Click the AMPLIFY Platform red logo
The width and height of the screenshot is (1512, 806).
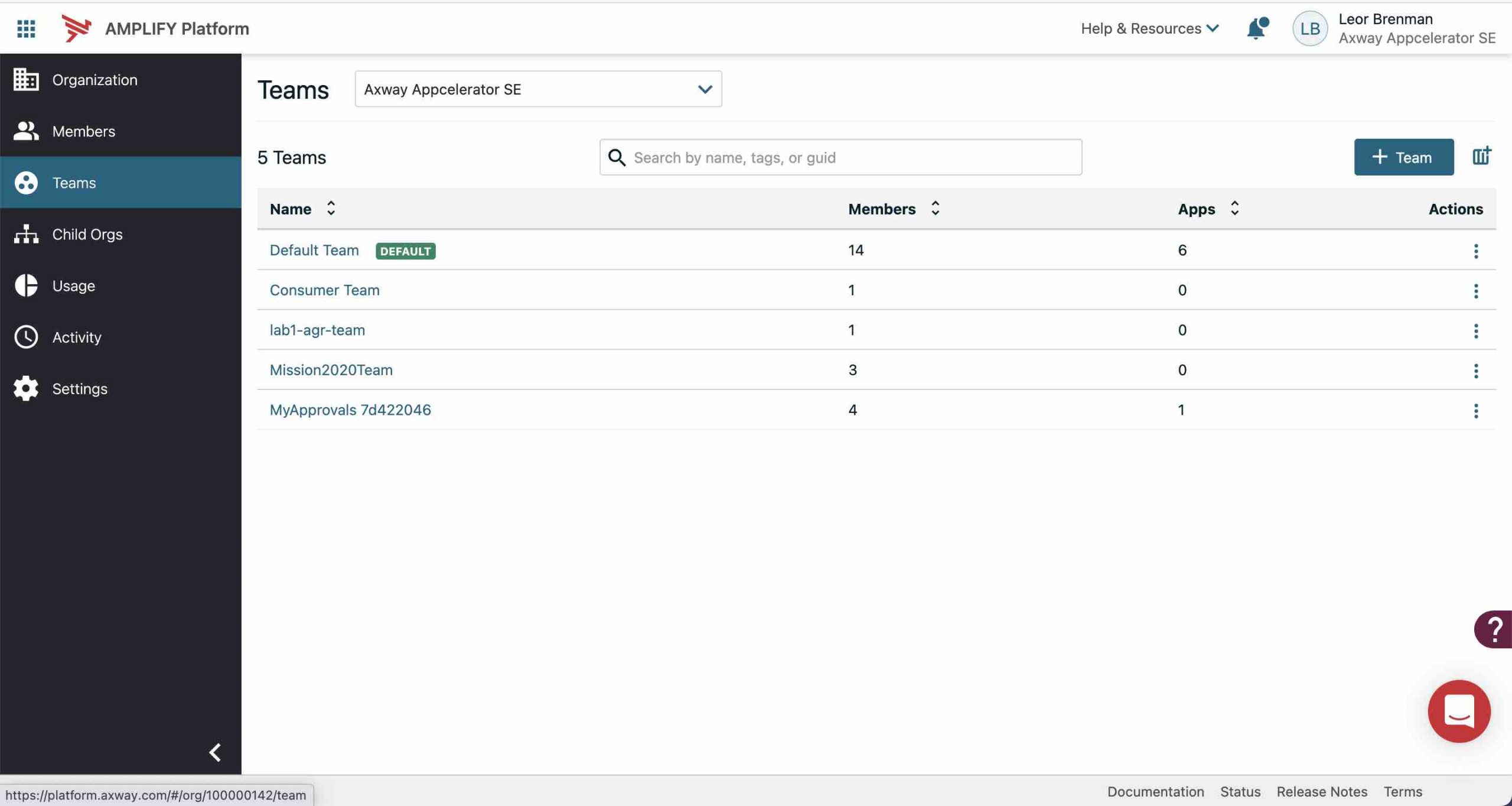click(77, 28)
